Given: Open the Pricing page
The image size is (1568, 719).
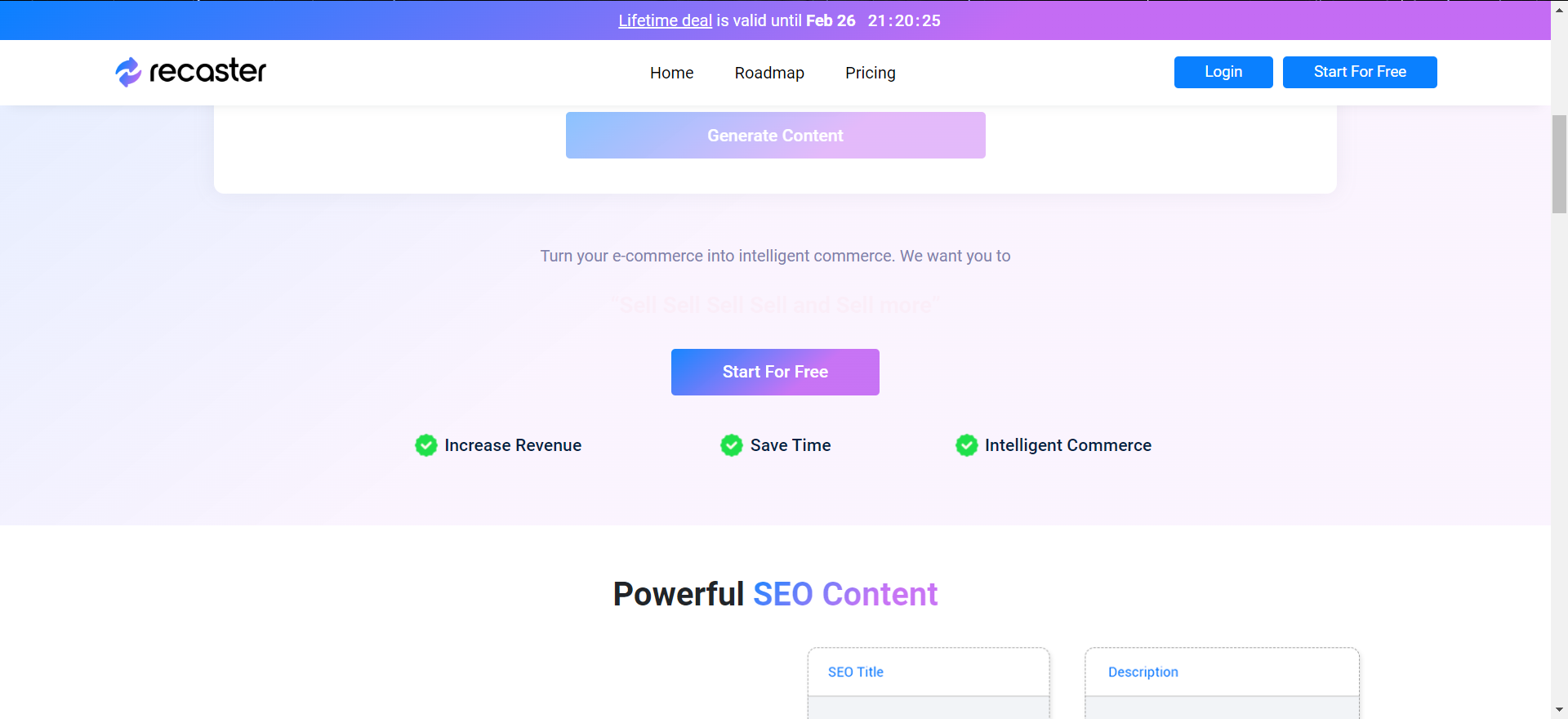Looking at the screenshot, I should pos(871,73).
